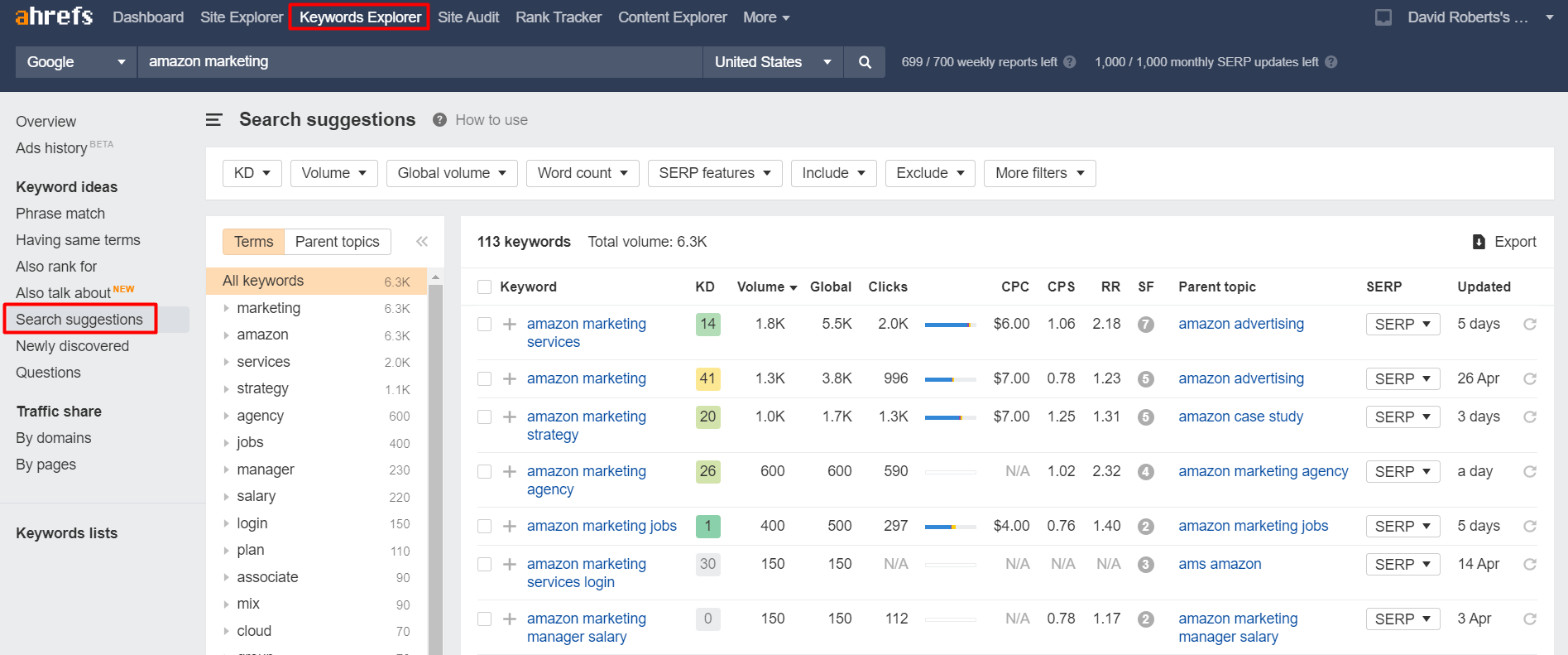Click help icon next to monthly SERP updates
Image resolution: width=1568 pixels, height=655 pixels.
pos(1331,62)
